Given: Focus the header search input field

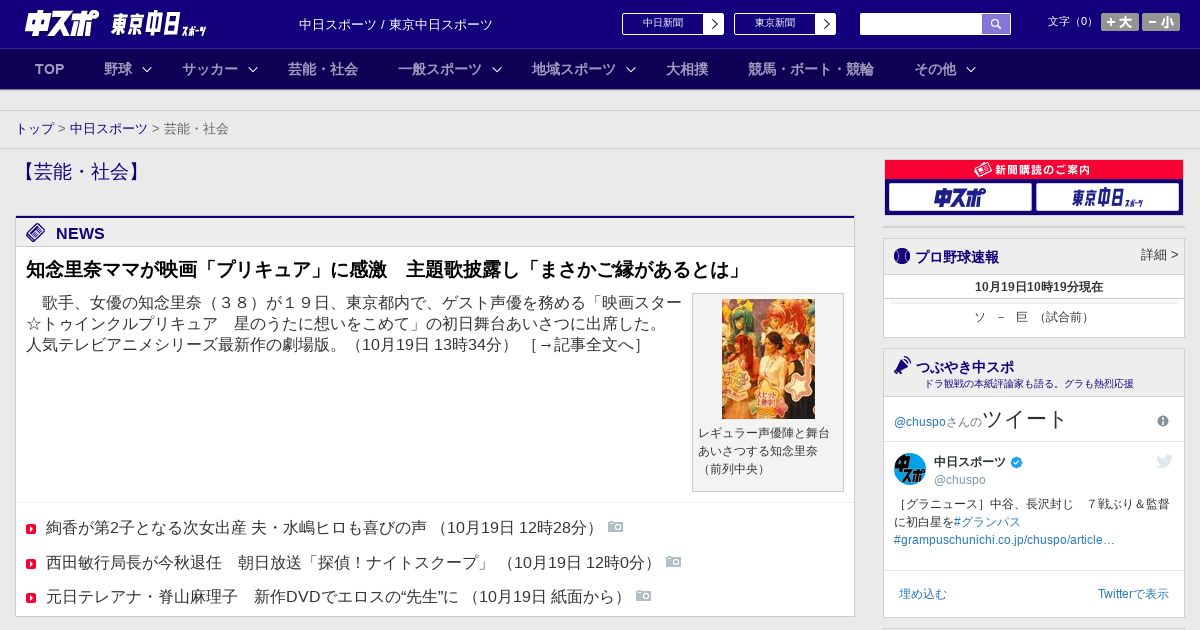Looking at the screenshot, I should click(x=921, y=24).
